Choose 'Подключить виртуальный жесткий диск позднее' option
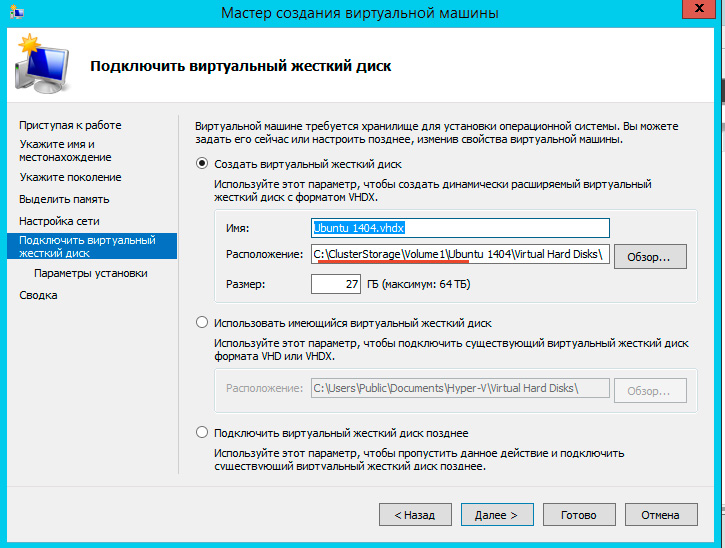 click(x=202, y=433)
